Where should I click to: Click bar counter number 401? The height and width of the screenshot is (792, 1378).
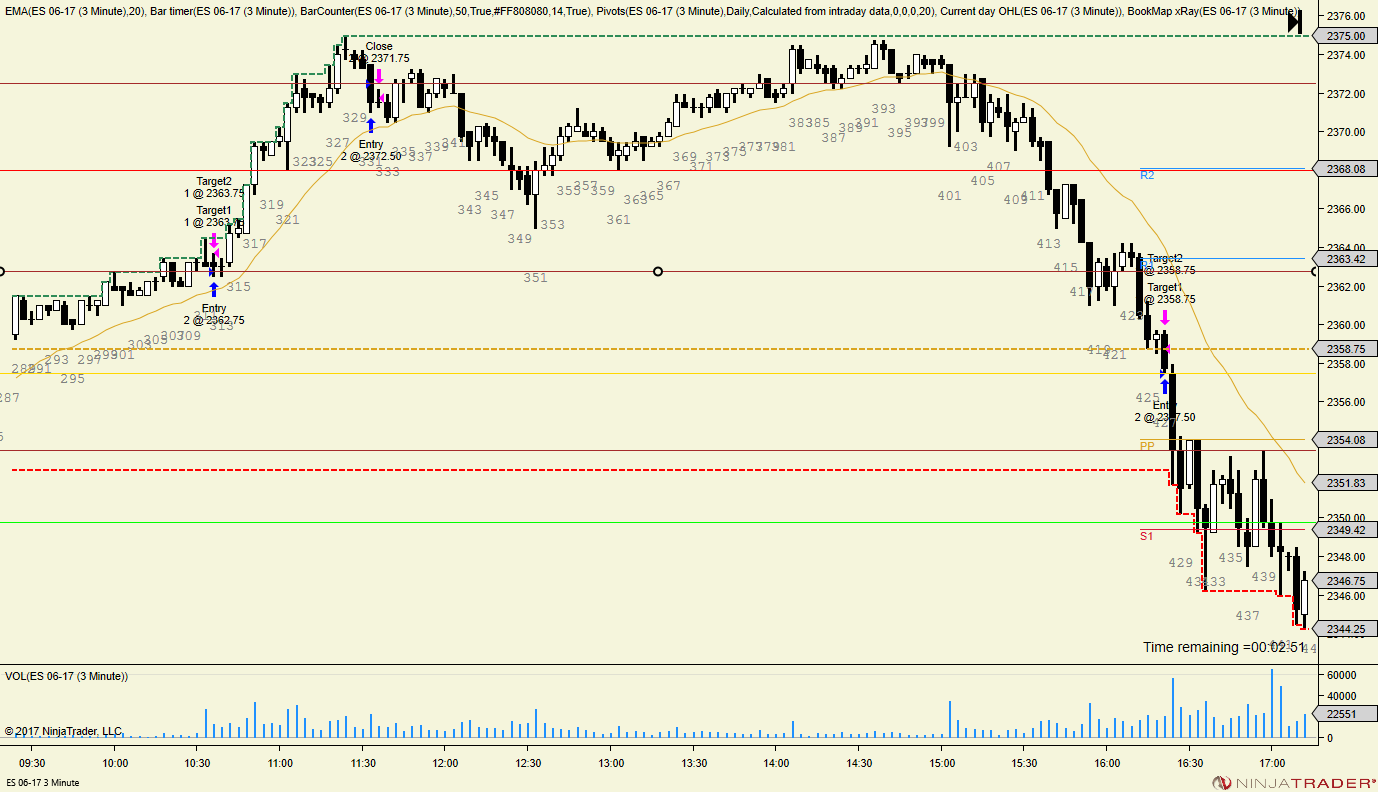(950, 196)
